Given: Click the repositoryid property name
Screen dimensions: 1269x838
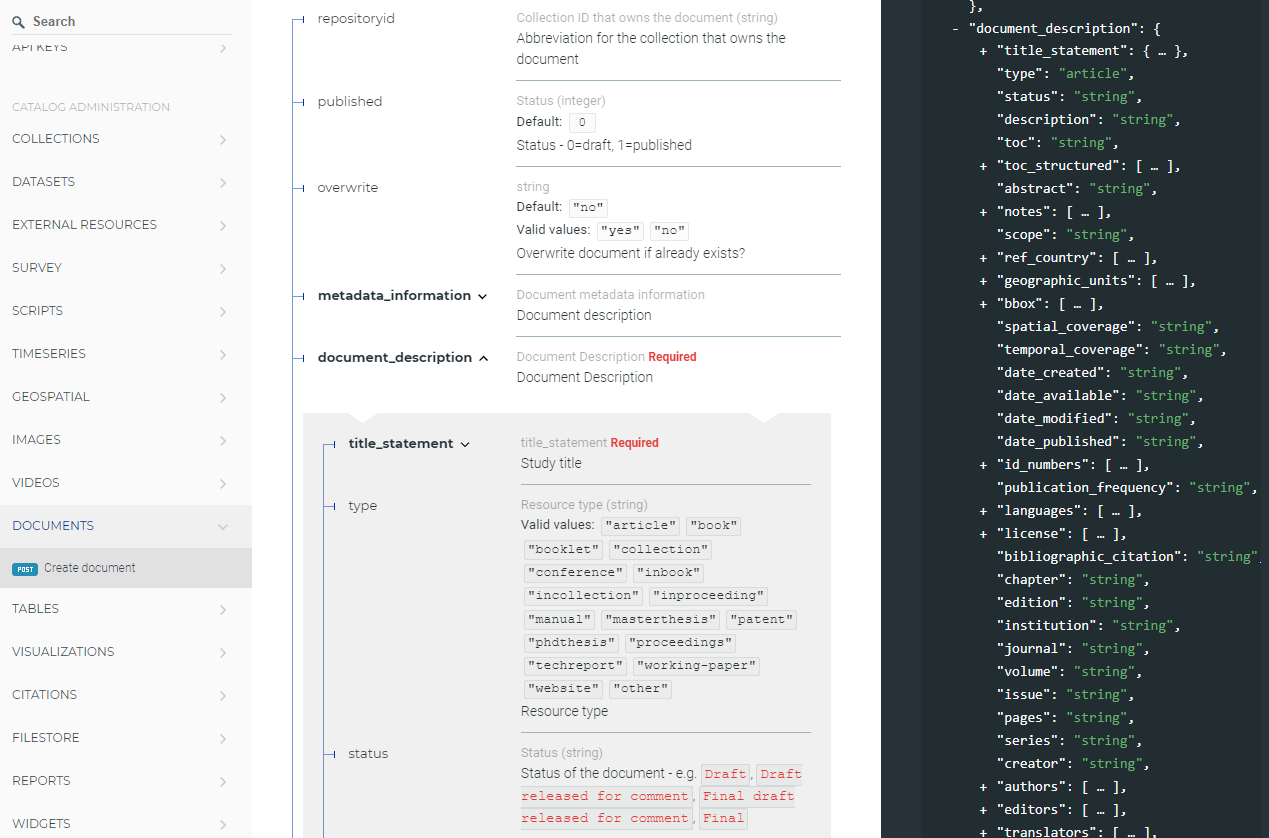Looking at the screenshot, I should (x=356, y=19).
